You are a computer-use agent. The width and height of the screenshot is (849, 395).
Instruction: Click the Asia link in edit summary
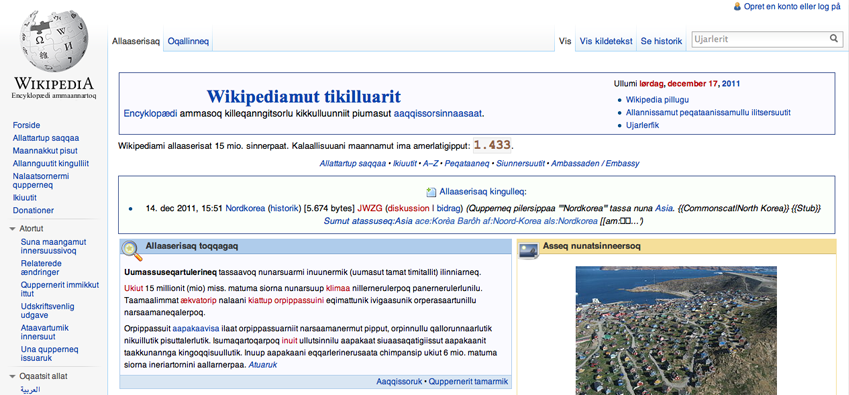click(663, 208)
